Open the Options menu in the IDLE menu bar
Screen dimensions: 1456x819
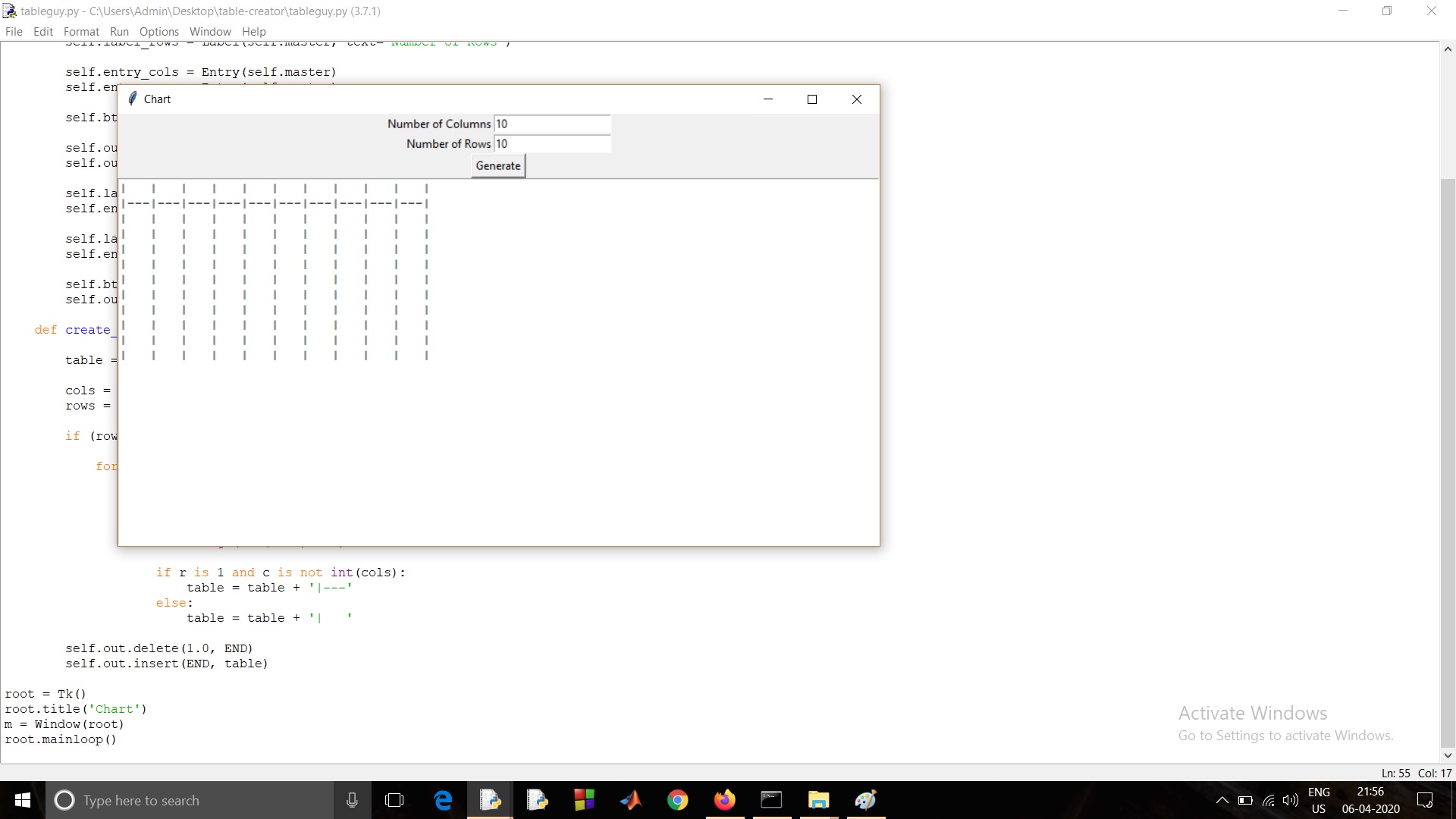coord(158,32)
